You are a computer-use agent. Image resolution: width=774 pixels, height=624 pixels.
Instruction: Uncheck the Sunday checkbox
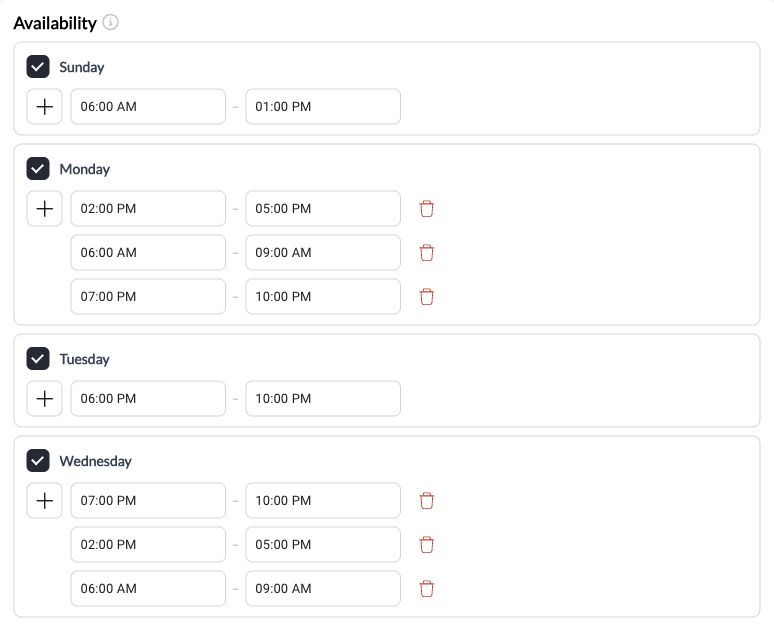pos(38,67)
